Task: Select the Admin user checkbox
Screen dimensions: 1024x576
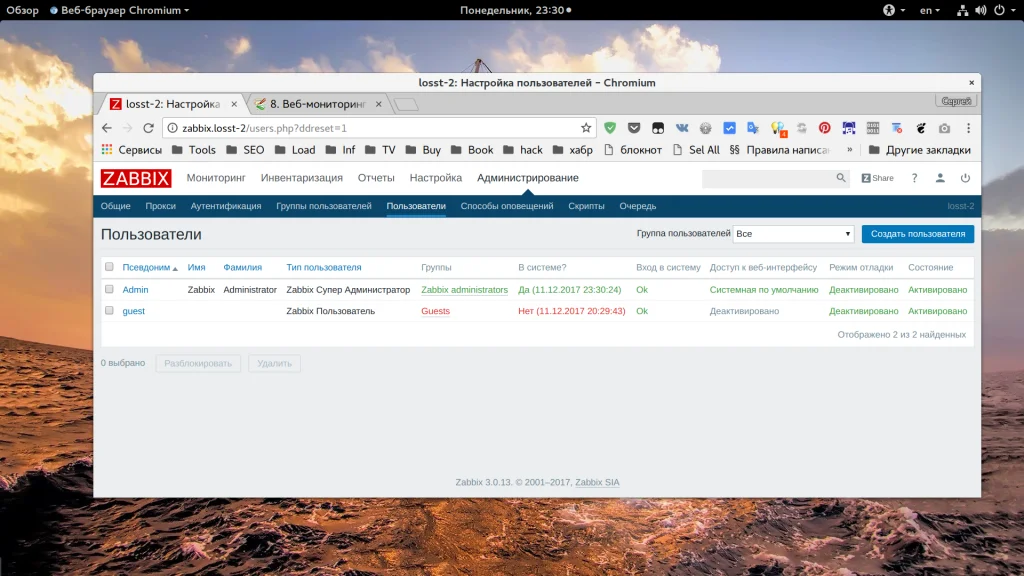Action: click(x=109, y=290)
